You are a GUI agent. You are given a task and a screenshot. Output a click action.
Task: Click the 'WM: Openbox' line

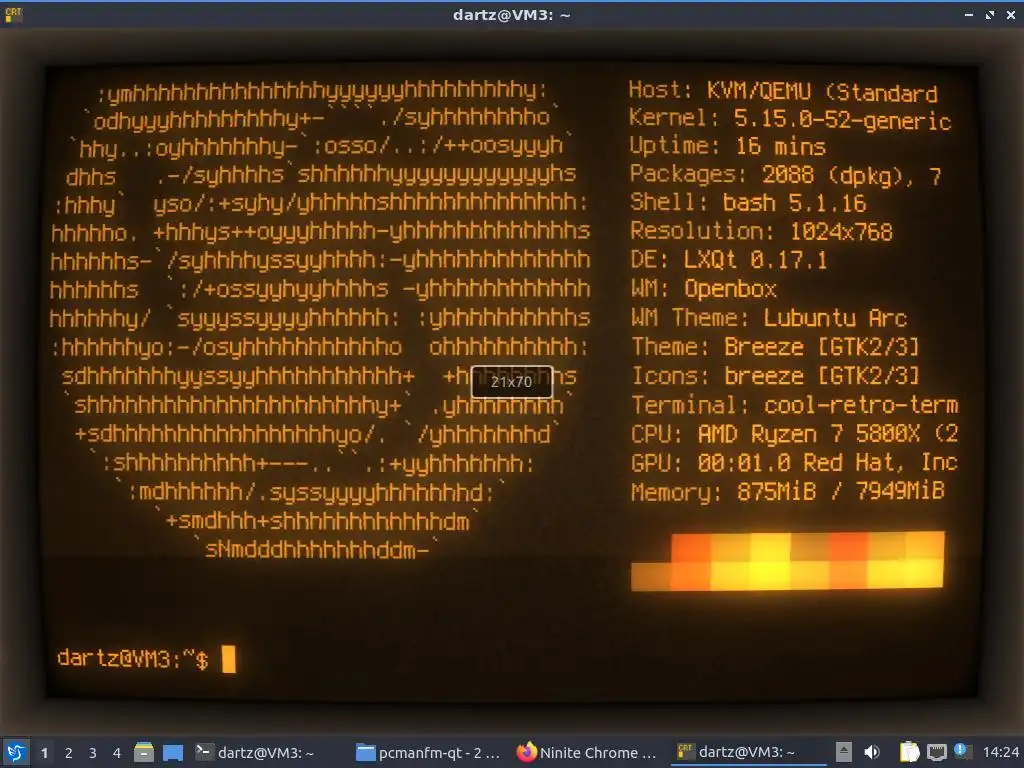click(x=704, y=289)
